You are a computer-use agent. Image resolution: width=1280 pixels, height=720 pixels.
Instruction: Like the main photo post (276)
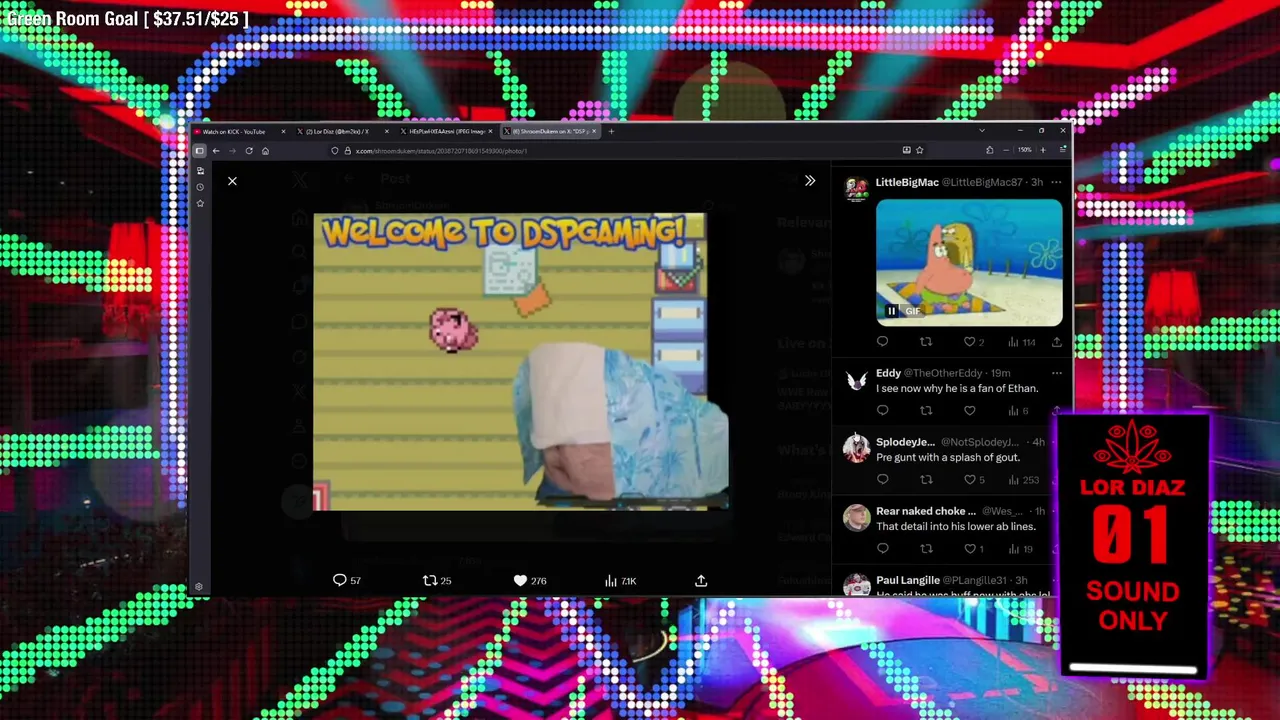click(530, 580)
